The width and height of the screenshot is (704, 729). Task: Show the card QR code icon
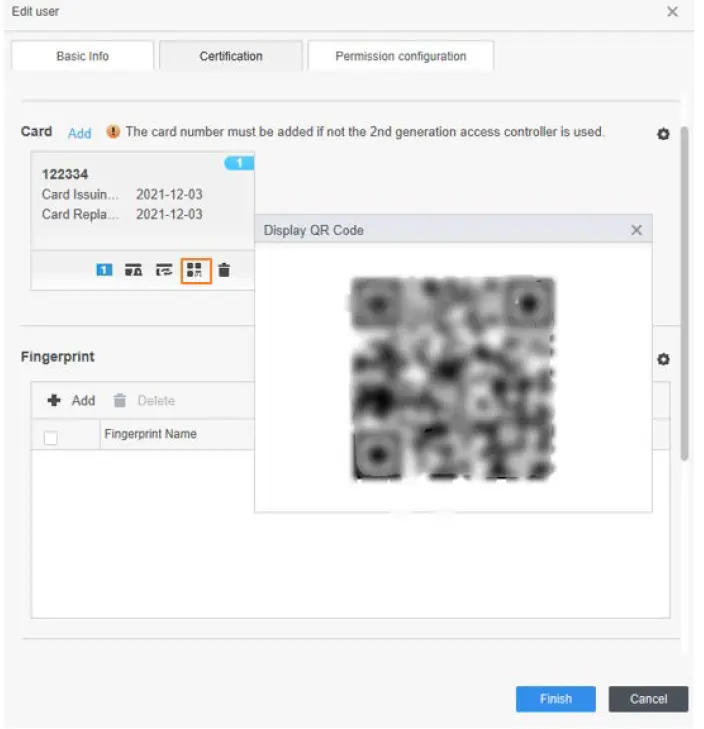click(195, 270)
